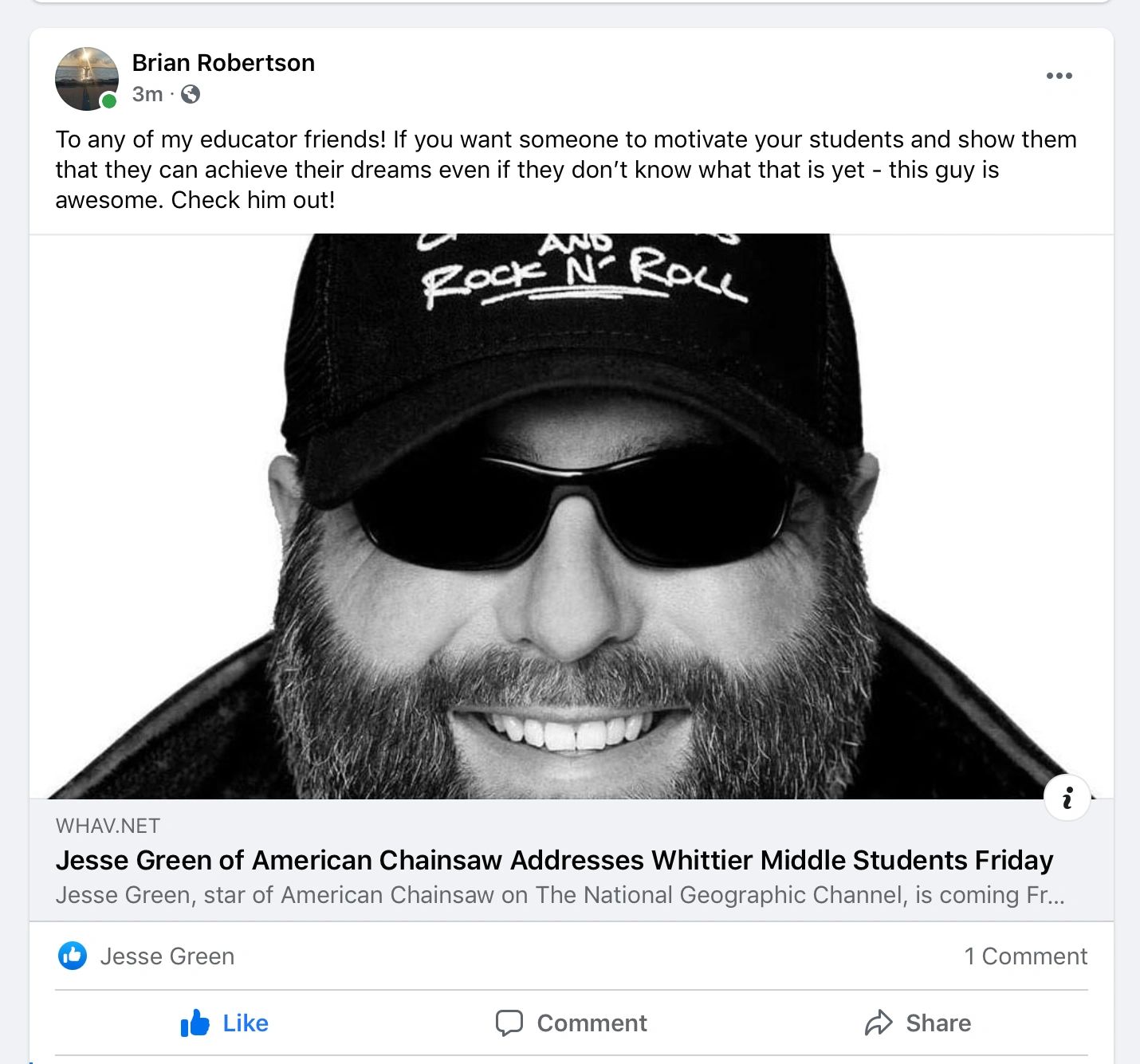Open the link info "i" icon
This screenshot has width=1140, height=1064.
tap(1067, 797)
